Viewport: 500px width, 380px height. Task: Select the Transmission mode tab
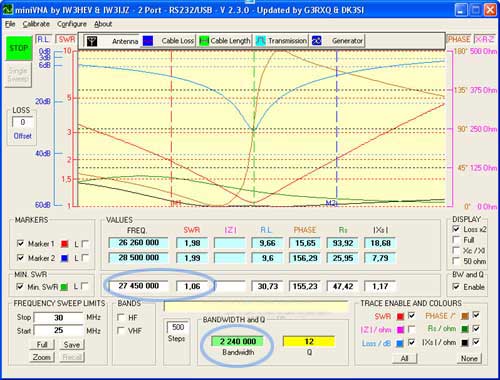pyautogui.click(x=281, y=41)
